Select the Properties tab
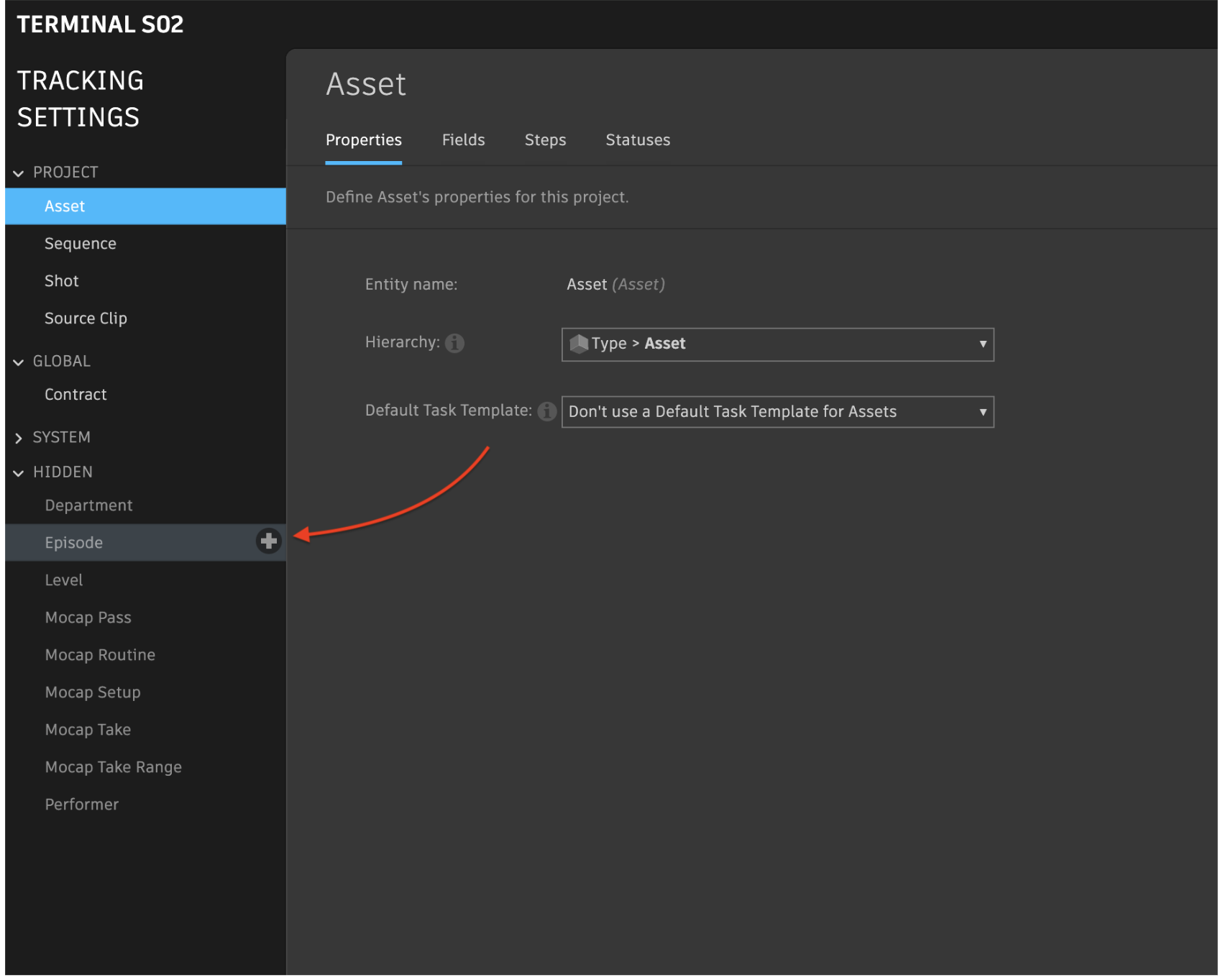 click(363, 139)
